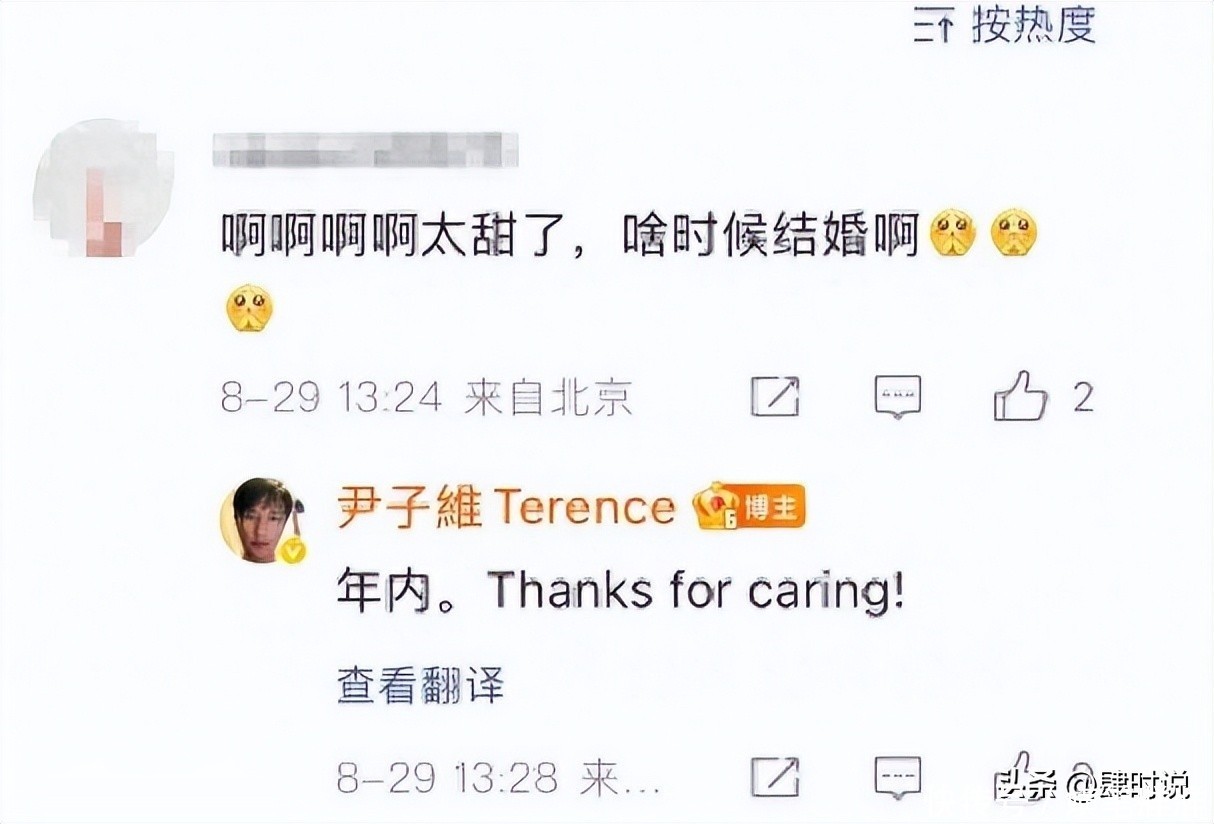The width and height of the screenshot is (1214, 824).
Task: Click the sort icon beside 按热度
Action: 932,26
